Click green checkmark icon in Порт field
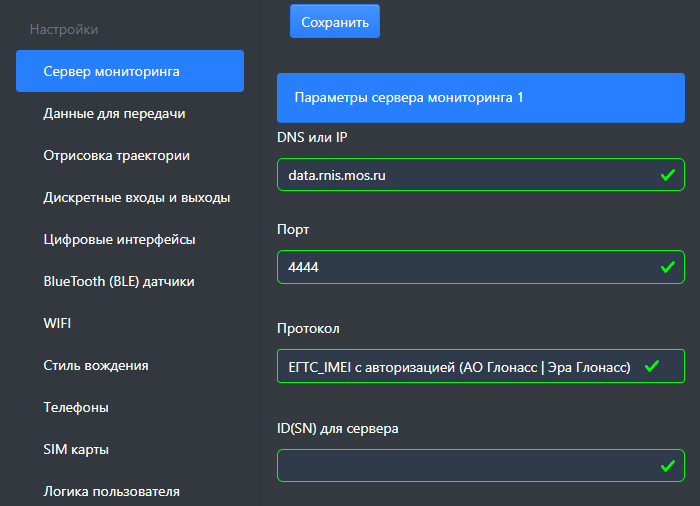The width and height of the screenshot is (700, 506). [667, 267]
